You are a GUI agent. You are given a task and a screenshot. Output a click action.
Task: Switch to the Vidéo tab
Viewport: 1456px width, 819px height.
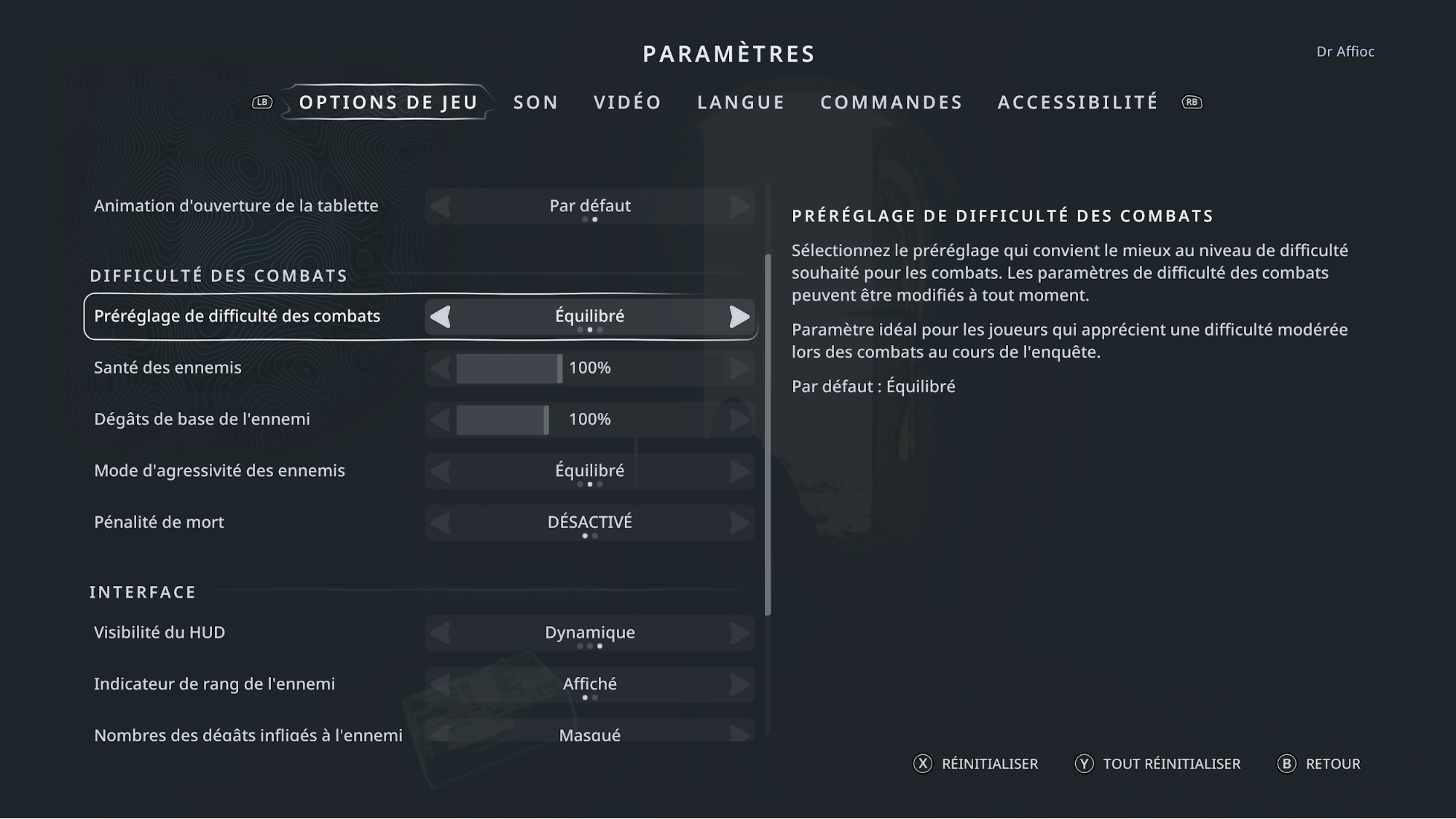coord(627,102)
